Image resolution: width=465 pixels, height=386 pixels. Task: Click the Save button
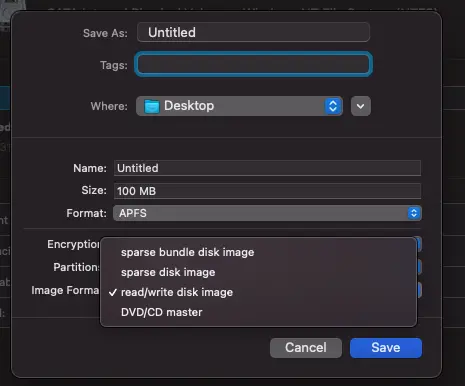386,348
